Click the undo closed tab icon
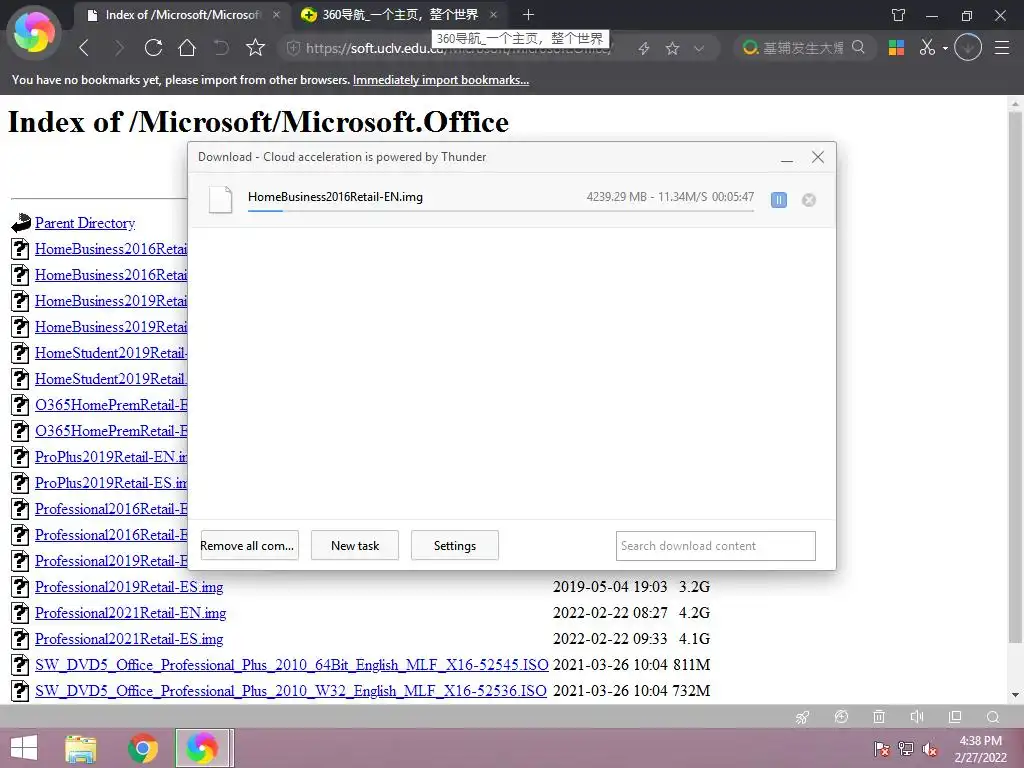1024x768 pixels. coord(221,48)
